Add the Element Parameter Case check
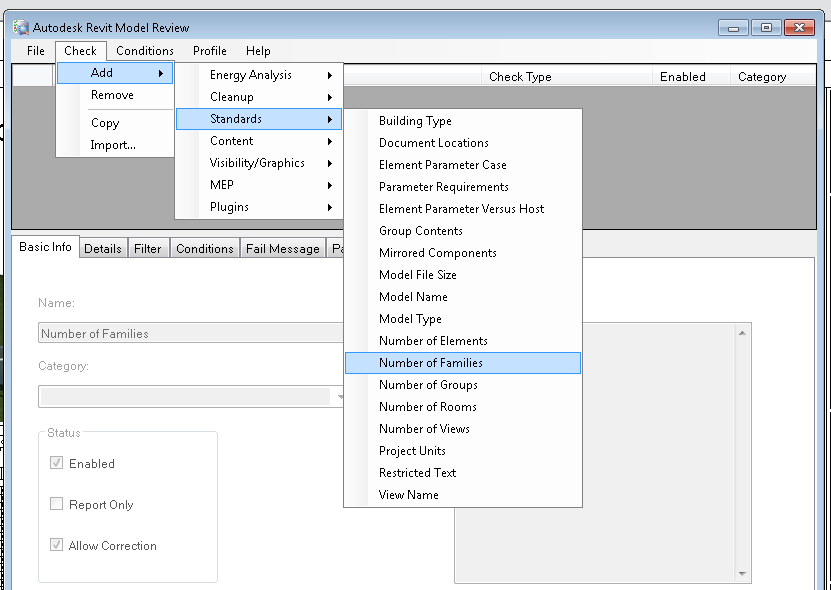 point(463,165)
